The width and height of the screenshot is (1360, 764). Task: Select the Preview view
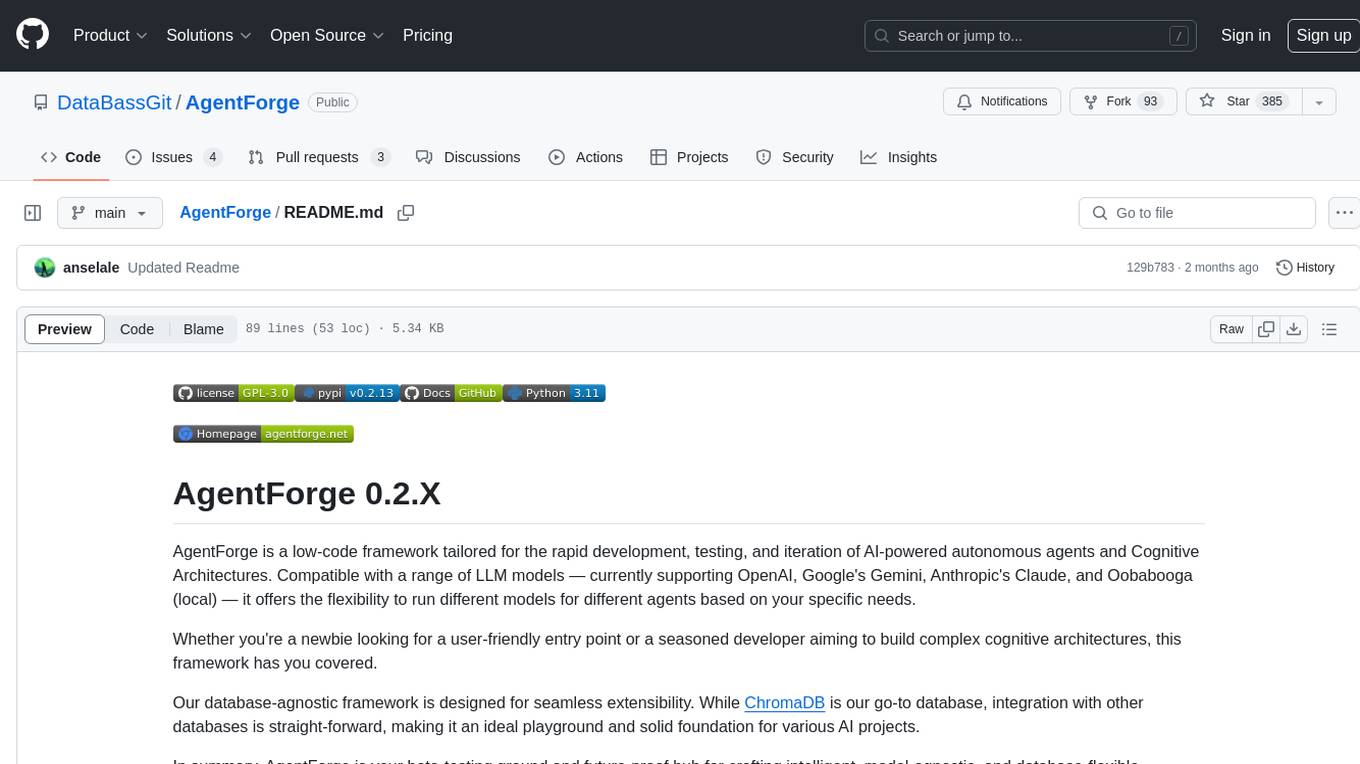(x=65, y=329)
